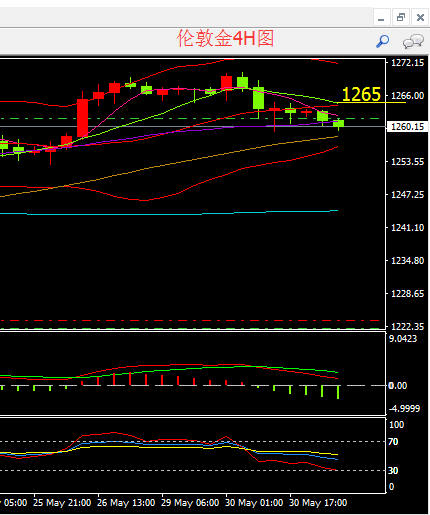430x515 pixels.
Task: Minimize the chart window
Action: pos(381,17)
